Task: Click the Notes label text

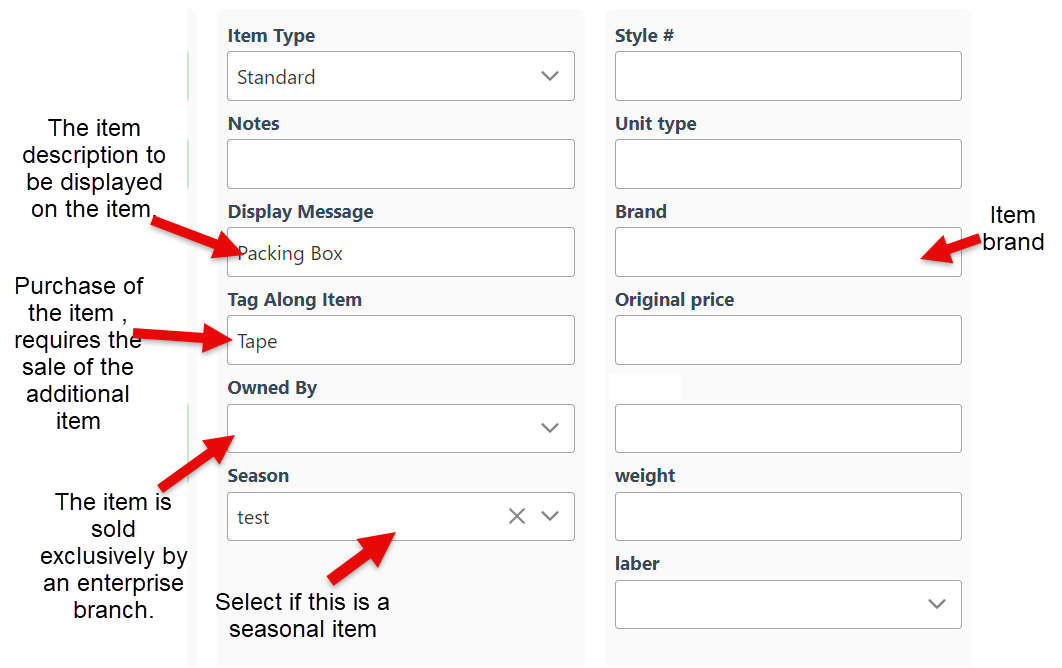Action: (254, 124)
